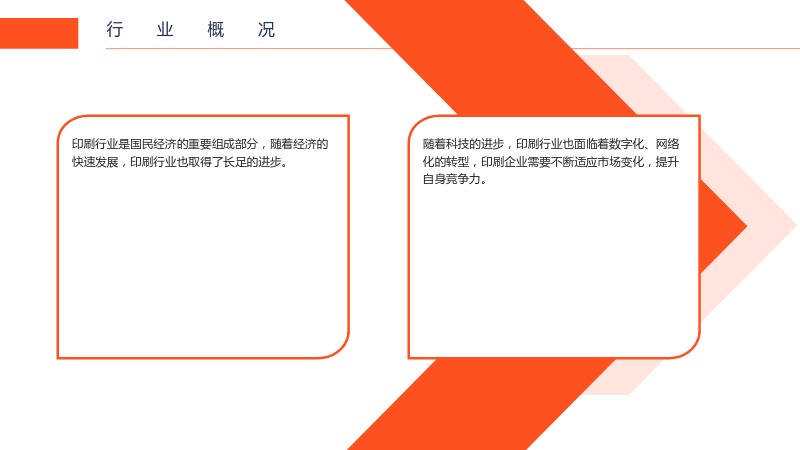Click the character 况 in the title

click(x=266, y=30)
